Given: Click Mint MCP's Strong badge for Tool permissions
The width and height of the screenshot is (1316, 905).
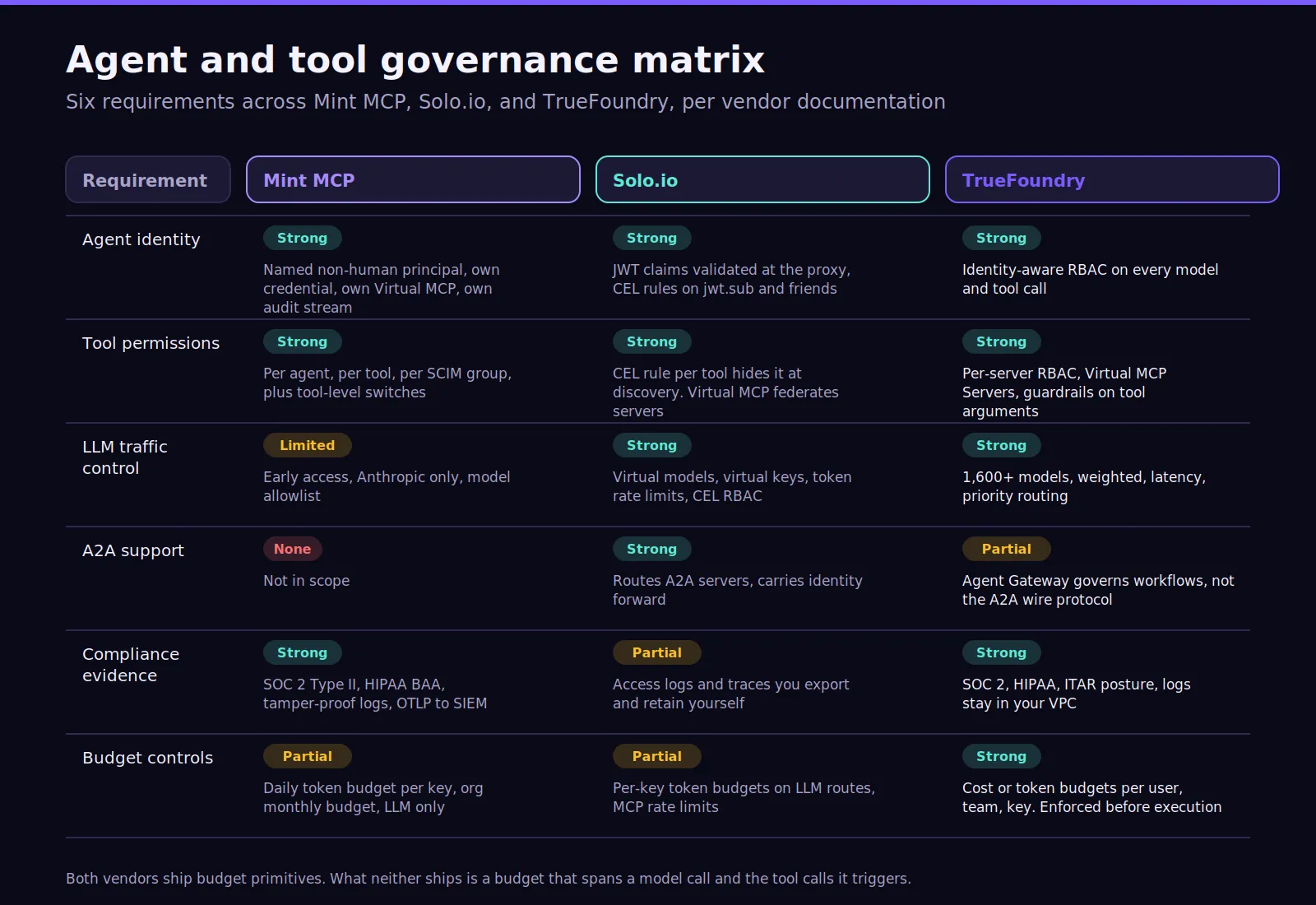Looking at the screenshot, I should click(x=303, y=341).
